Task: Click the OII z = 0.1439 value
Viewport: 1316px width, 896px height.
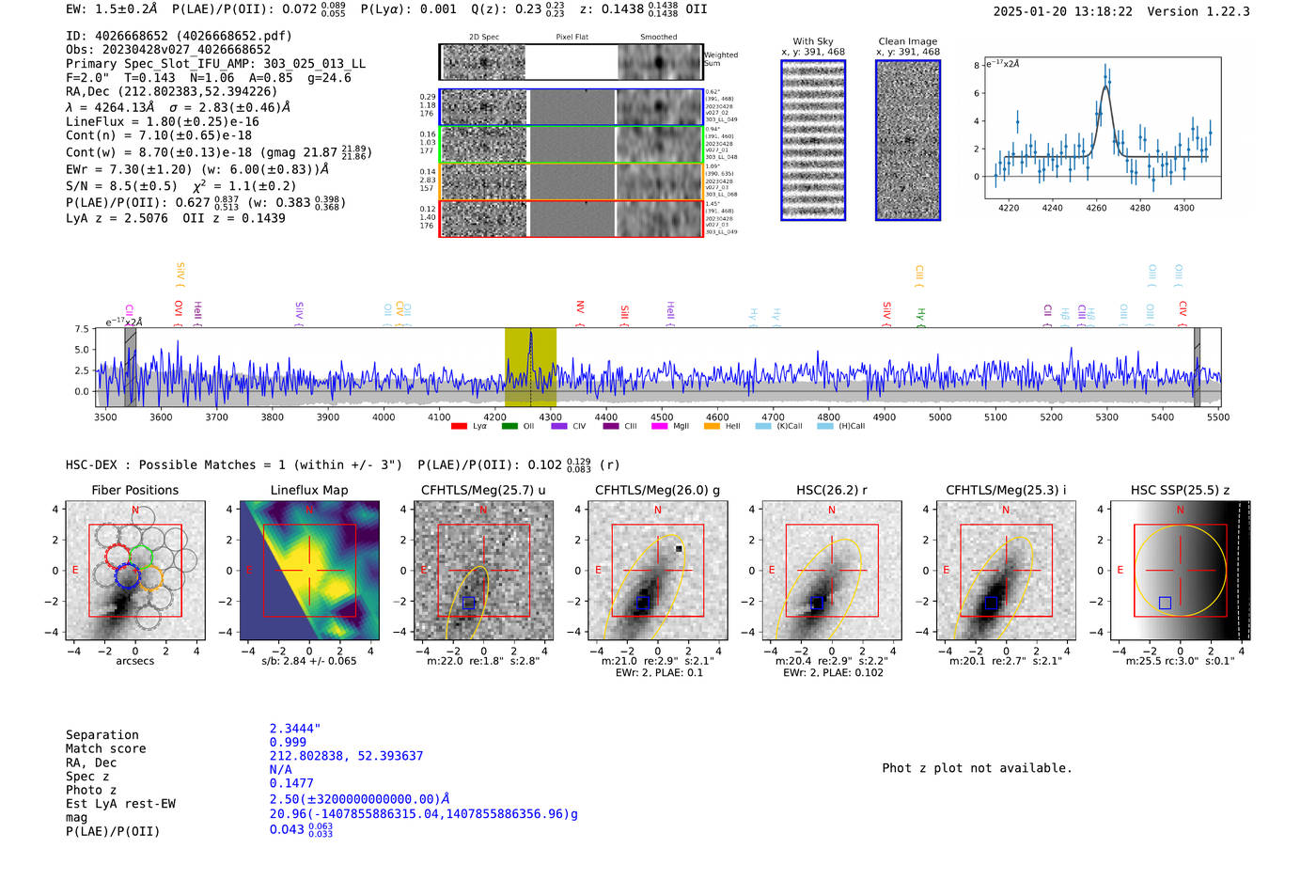Action: pyautogui.click(x=234, y=218)
